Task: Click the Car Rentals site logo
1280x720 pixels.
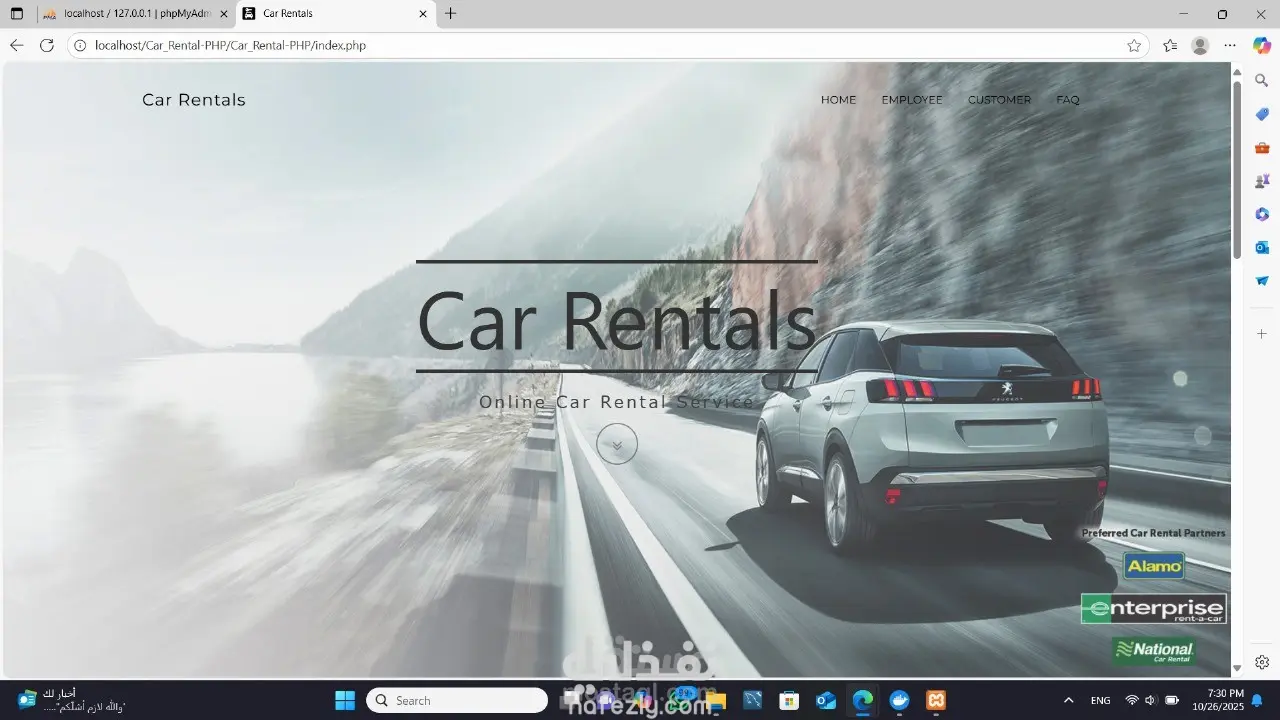Action: point(194,100)
